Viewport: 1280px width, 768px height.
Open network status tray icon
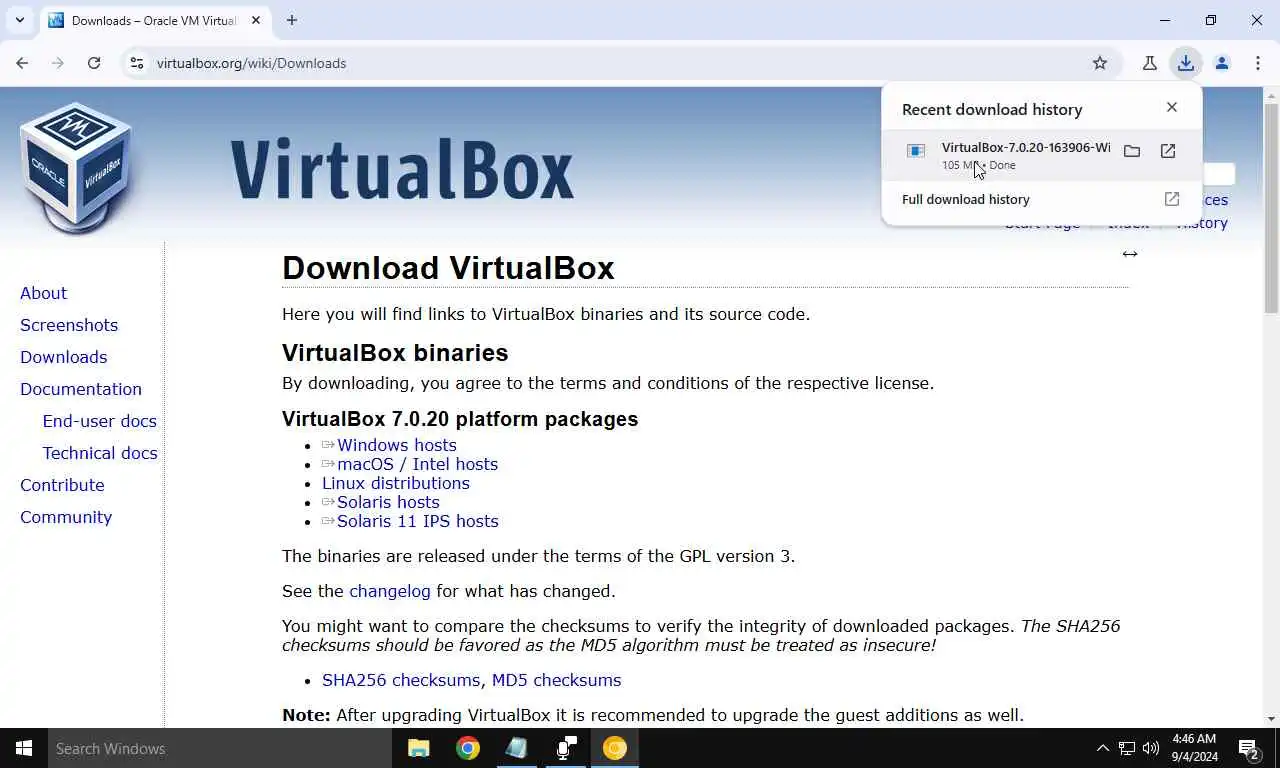(x=1127, y=748)
